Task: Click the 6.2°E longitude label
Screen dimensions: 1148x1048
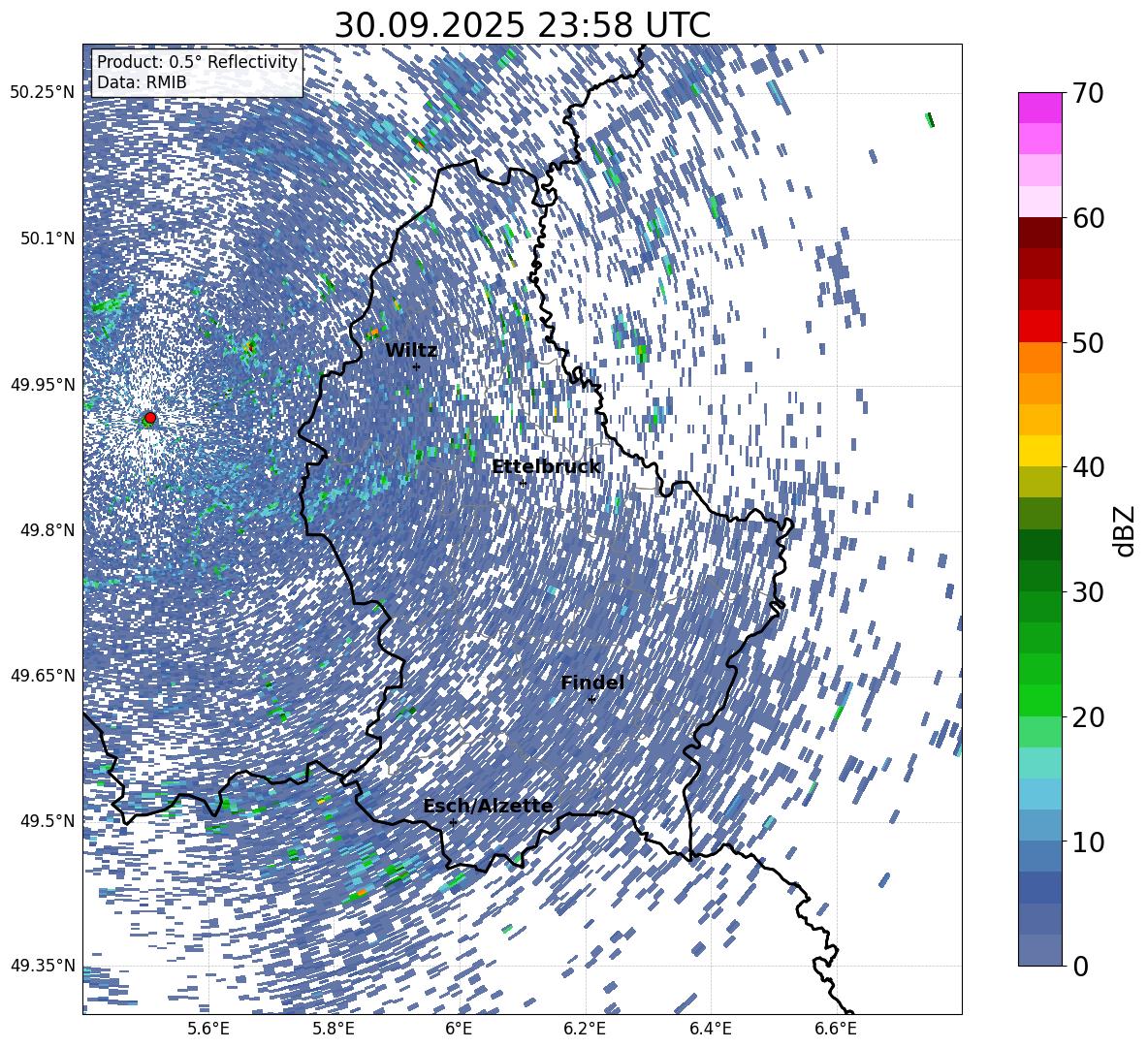Action: 585,1029
